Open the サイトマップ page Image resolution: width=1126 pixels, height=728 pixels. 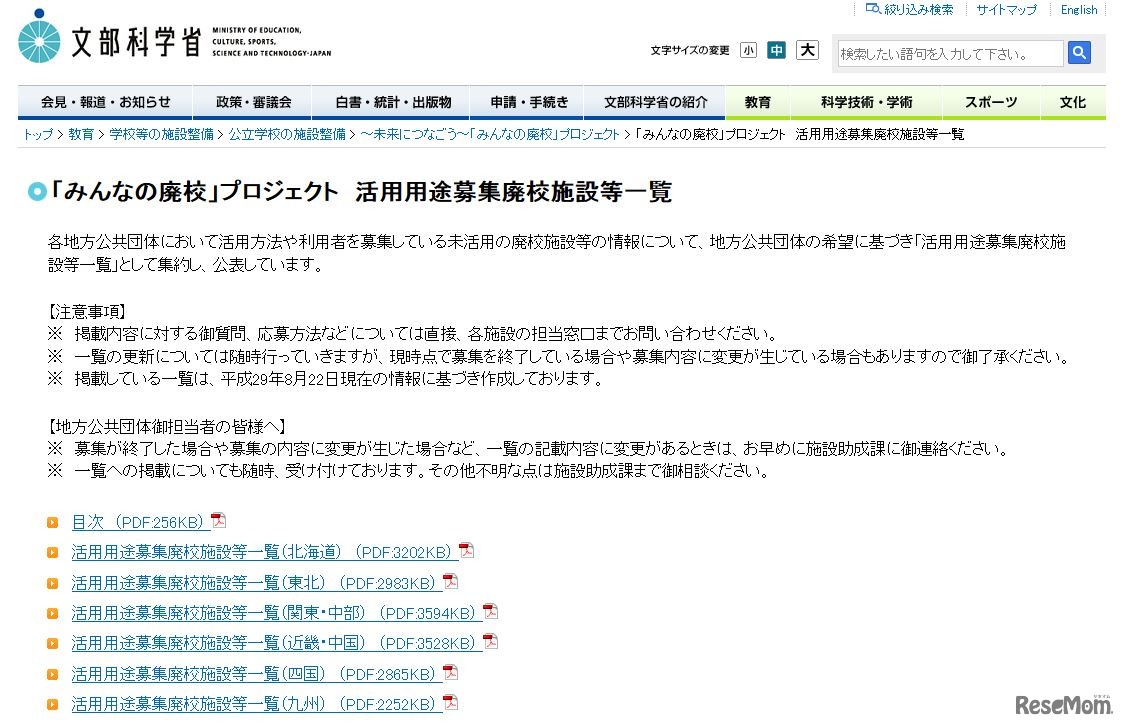pyautogui.click(x=1006, y=9)
